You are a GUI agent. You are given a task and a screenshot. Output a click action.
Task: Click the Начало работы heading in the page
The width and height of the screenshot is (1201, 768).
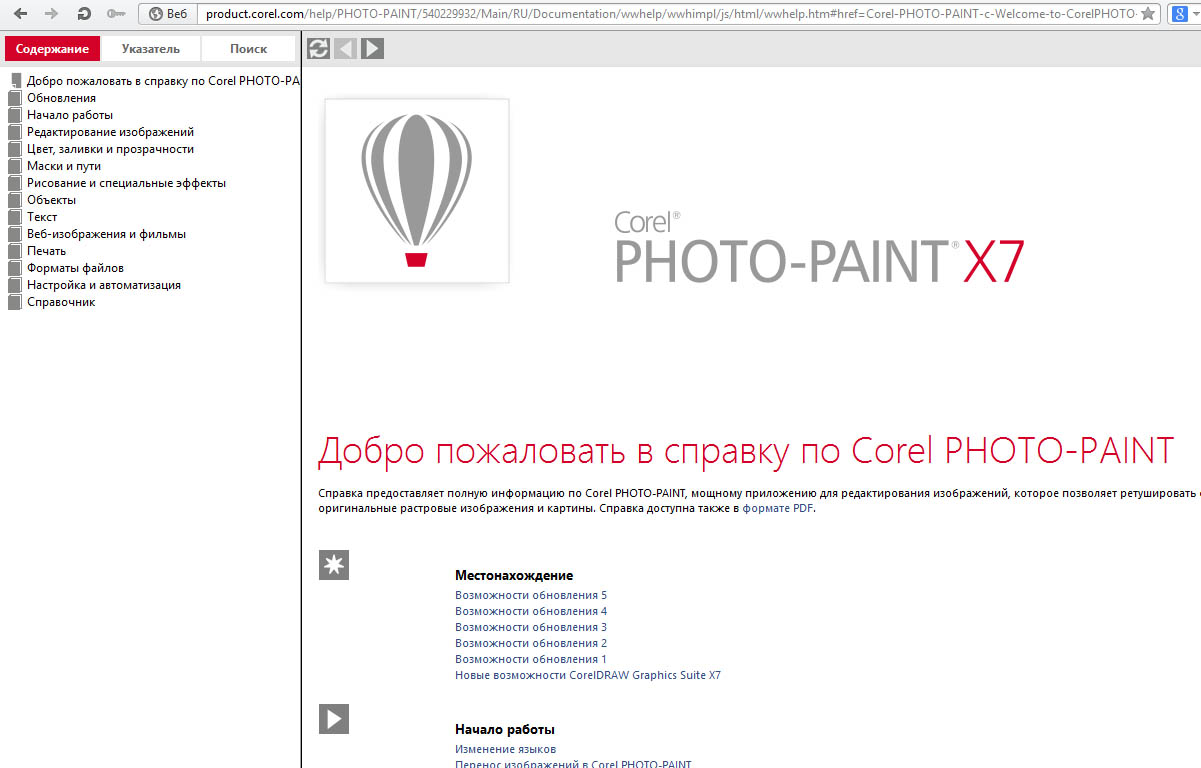tap(505, 730)
